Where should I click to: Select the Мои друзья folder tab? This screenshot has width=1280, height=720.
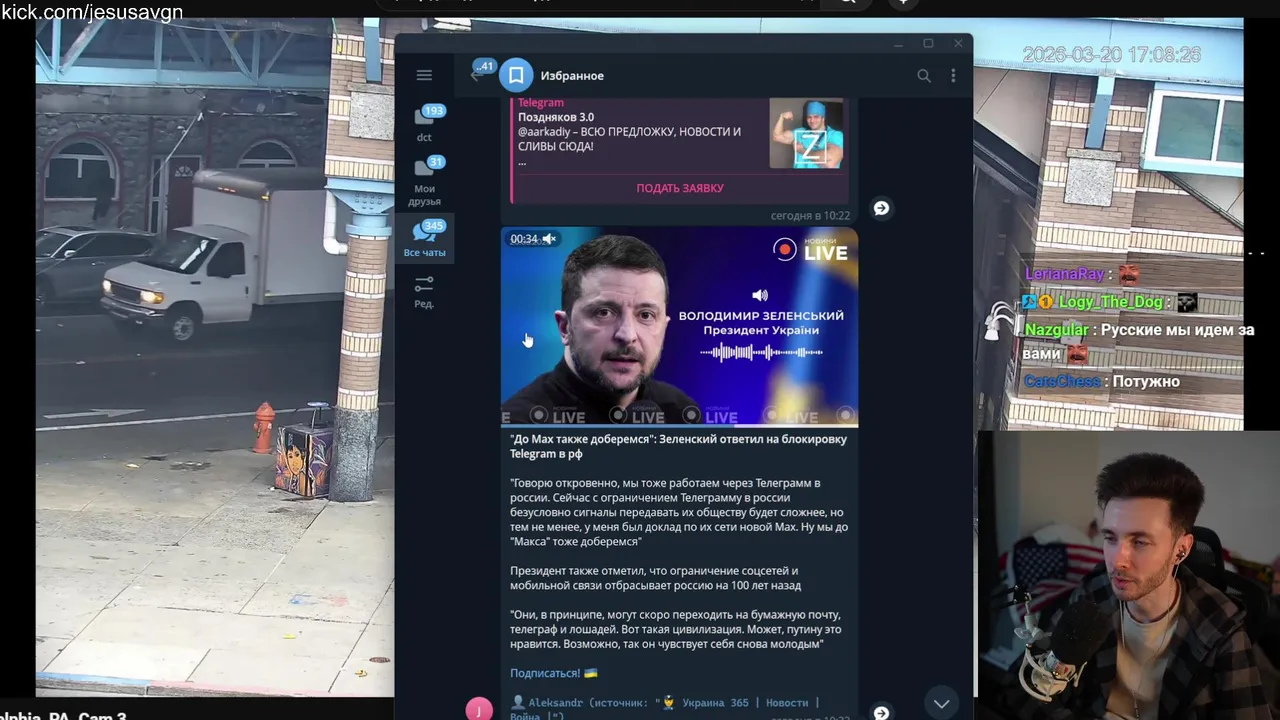coord(424,182)
